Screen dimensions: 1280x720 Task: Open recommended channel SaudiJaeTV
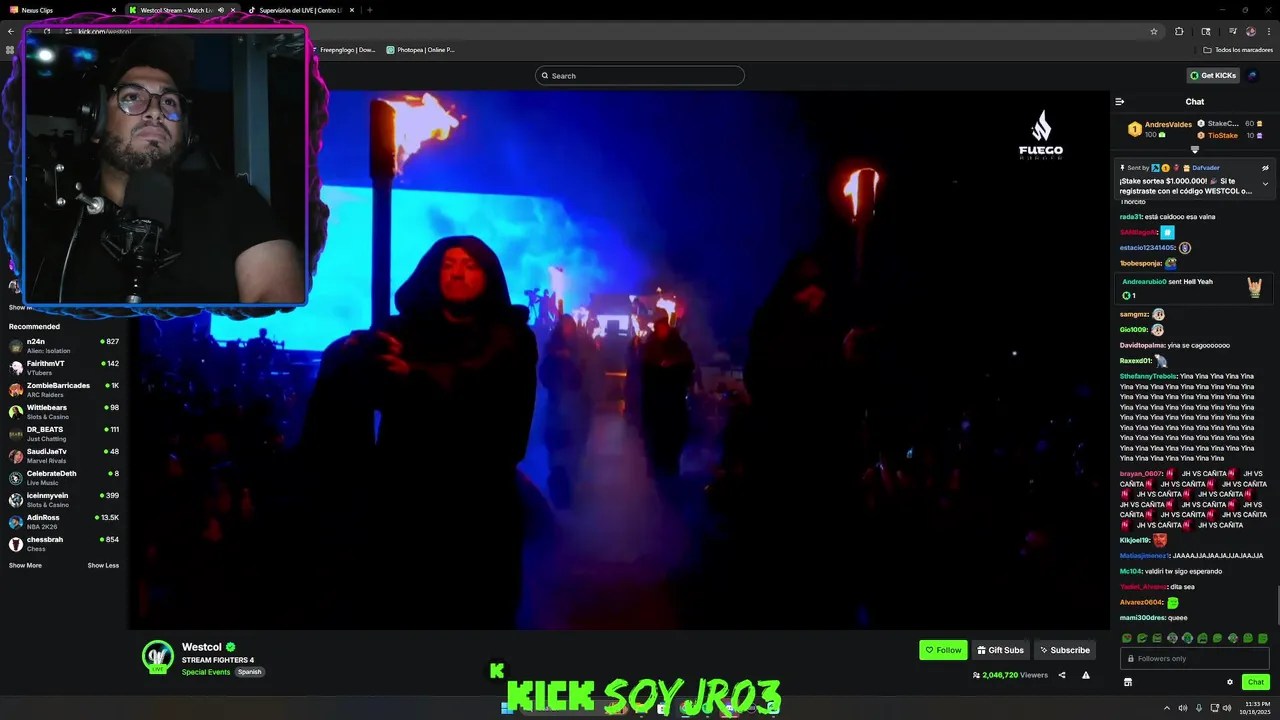point(64,456)
